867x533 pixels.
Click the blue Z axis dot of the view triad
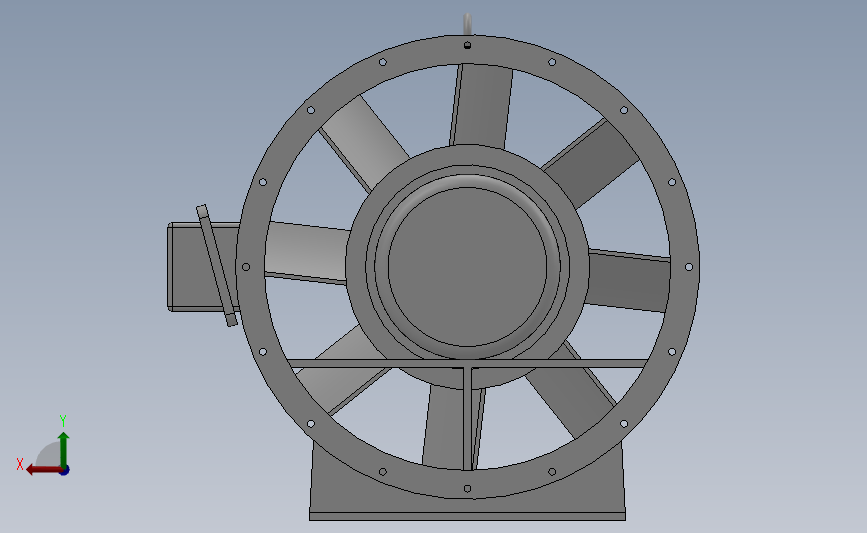(65, 471)
